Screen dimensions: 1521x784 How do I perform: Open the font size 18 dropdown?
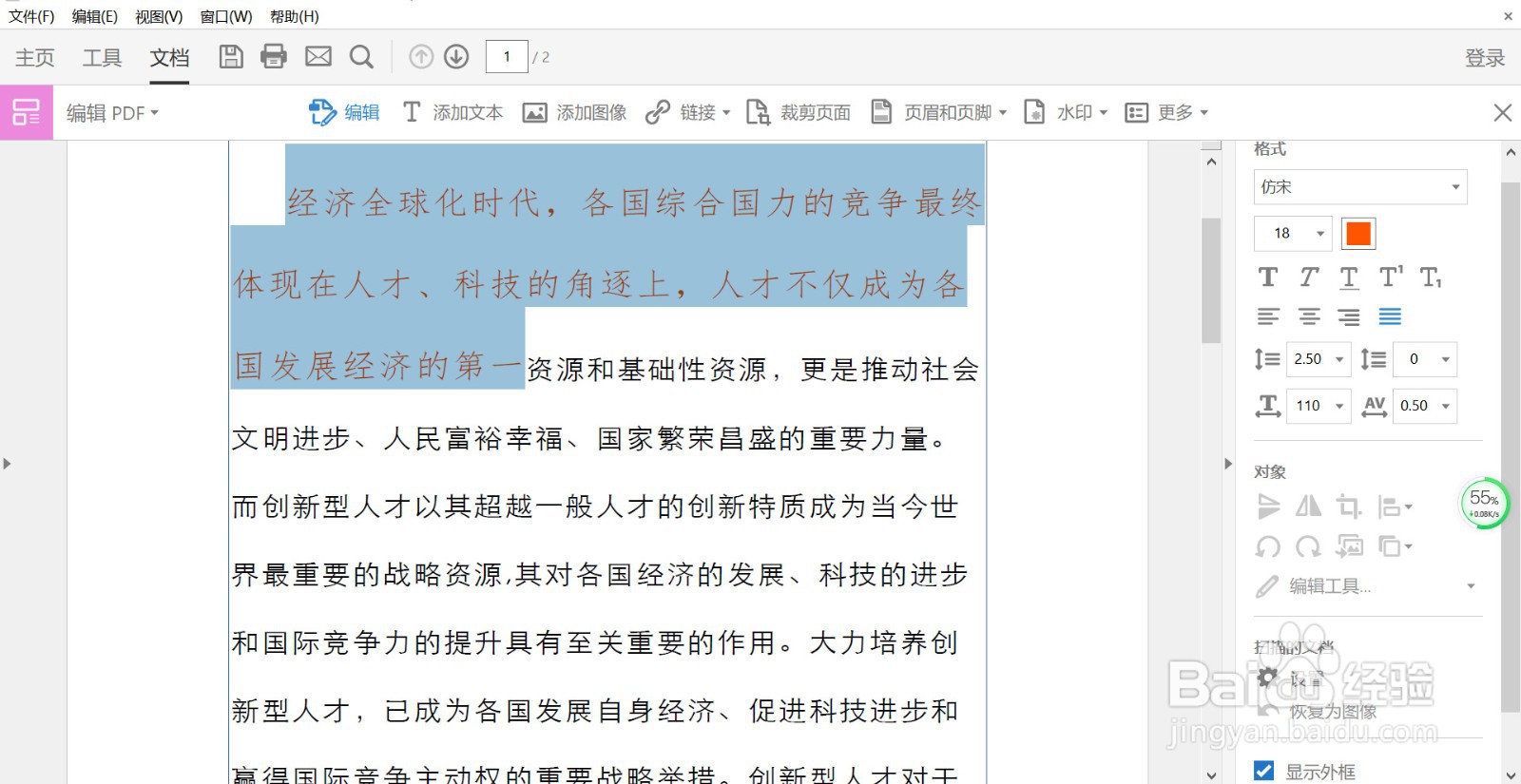click(1293, 233)
